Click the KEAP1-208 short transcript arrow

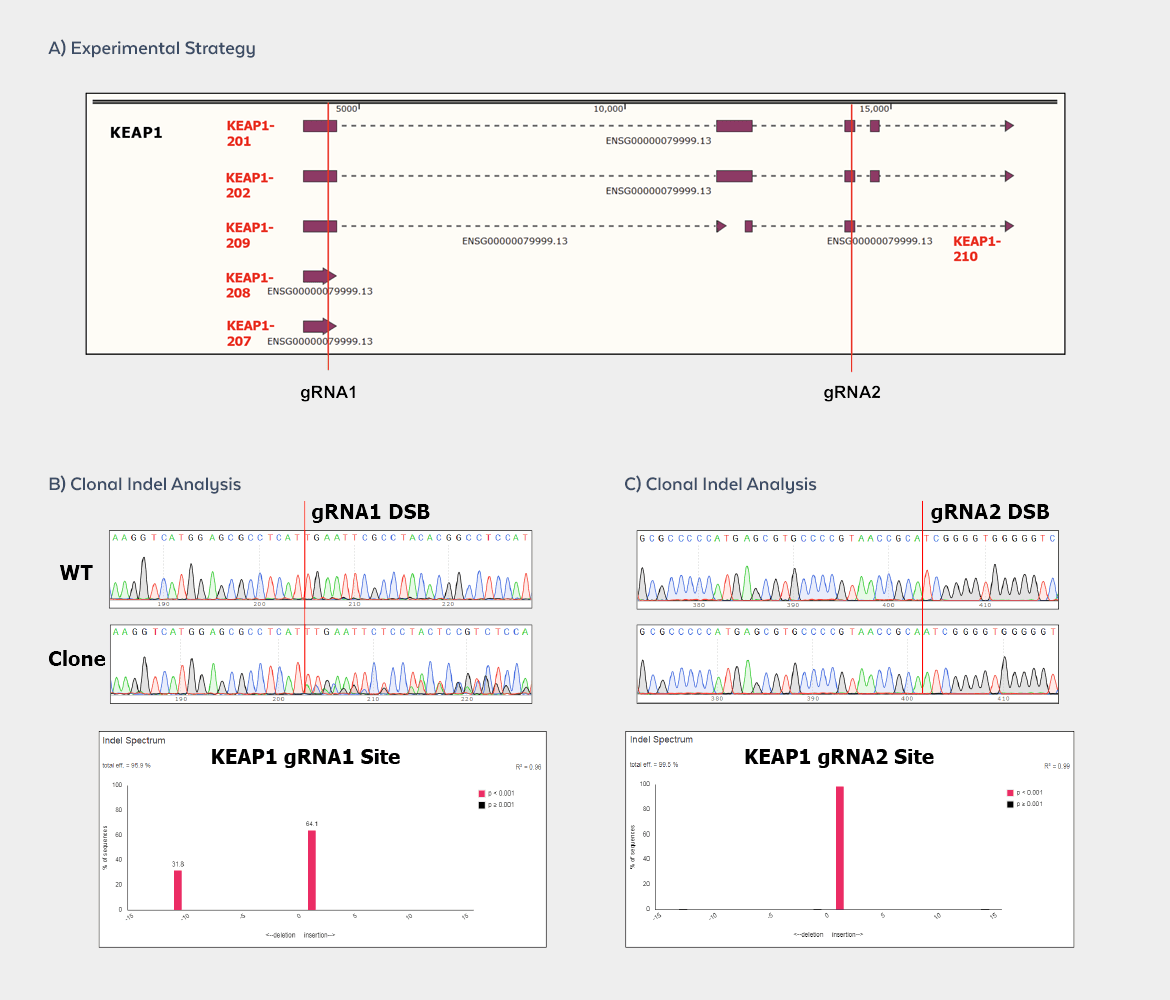tap(319, 276)
